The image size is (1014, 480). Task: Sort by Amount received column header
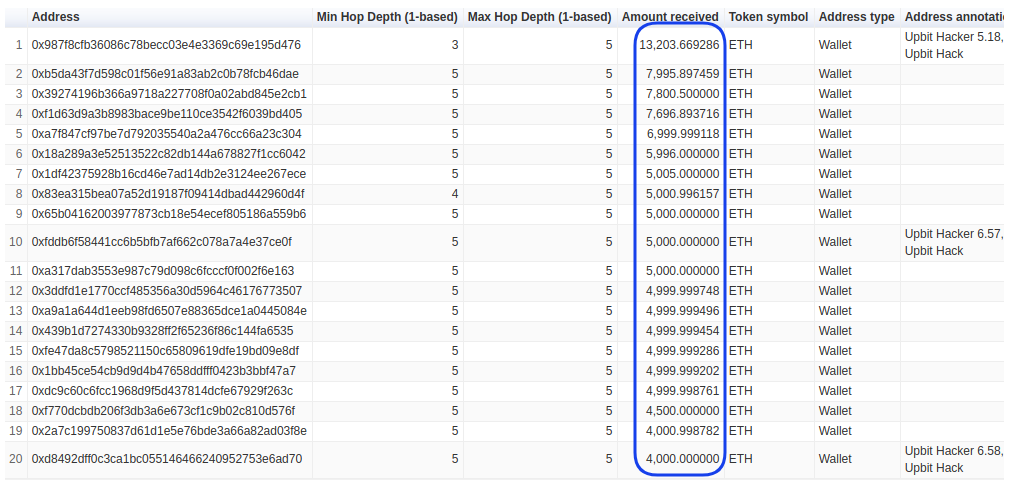[670, 17]
